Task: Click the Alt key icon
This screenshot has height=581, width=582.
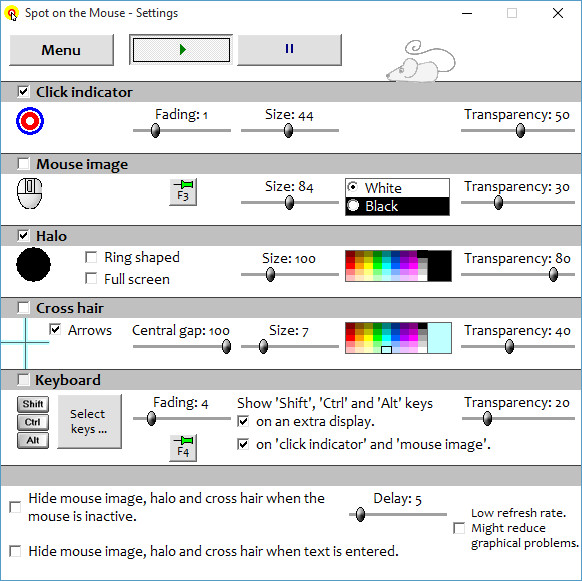Action: [x=33, y=440]
